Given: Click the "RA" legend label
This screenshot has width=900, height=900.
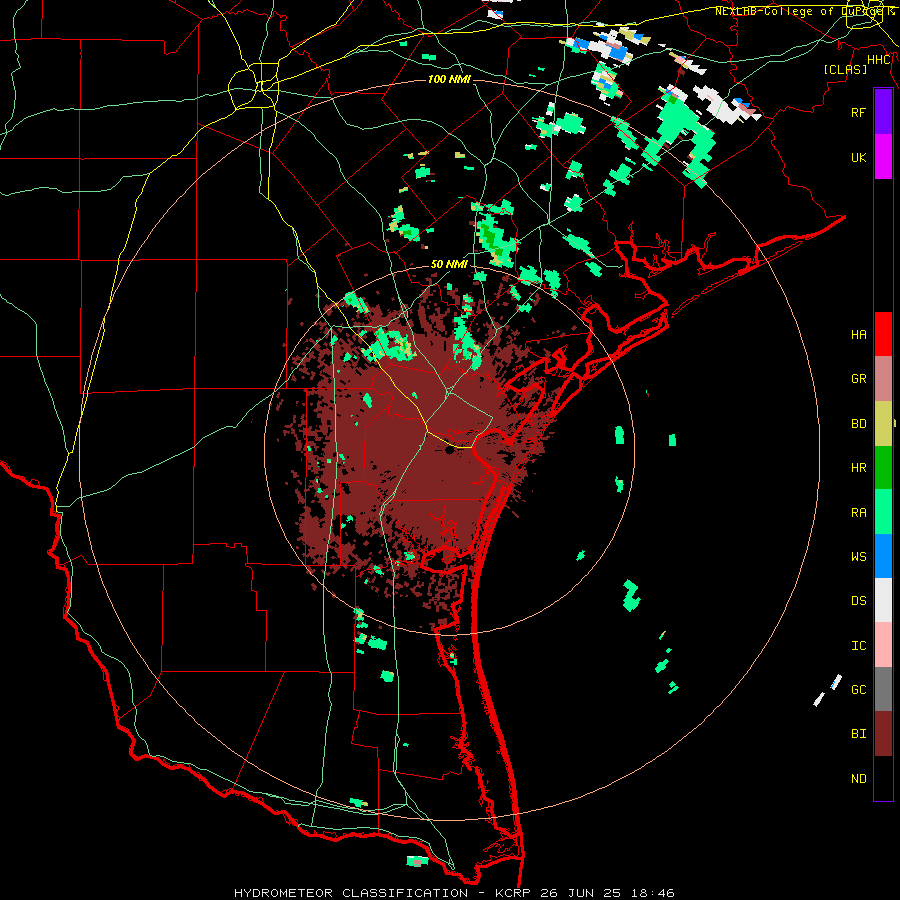Looking at the screenshot, I should coord(858,513).
